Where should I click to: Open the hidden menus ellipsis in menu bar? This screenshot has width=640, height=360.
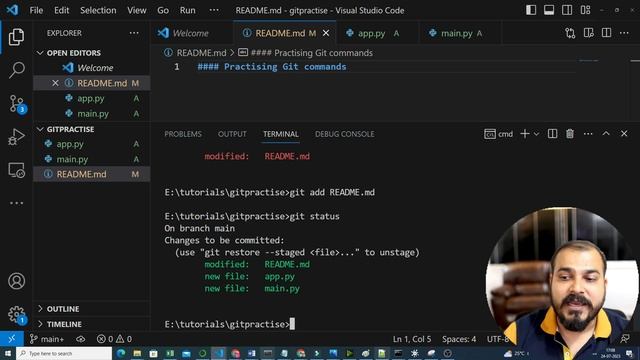(x=214, y=10)
